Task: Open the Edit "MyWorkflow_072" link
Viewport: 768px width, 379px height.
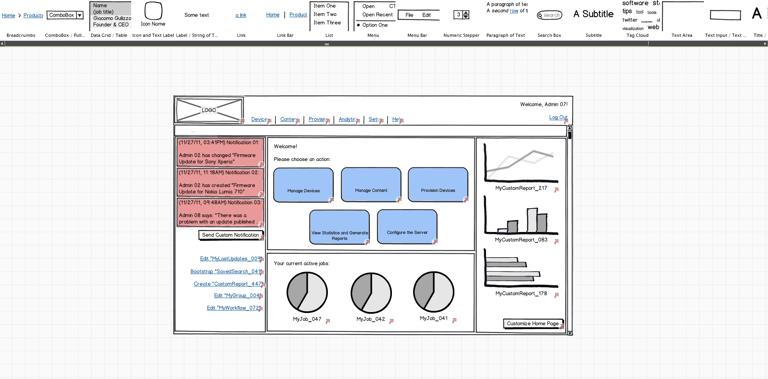Action: pos(234,308)
